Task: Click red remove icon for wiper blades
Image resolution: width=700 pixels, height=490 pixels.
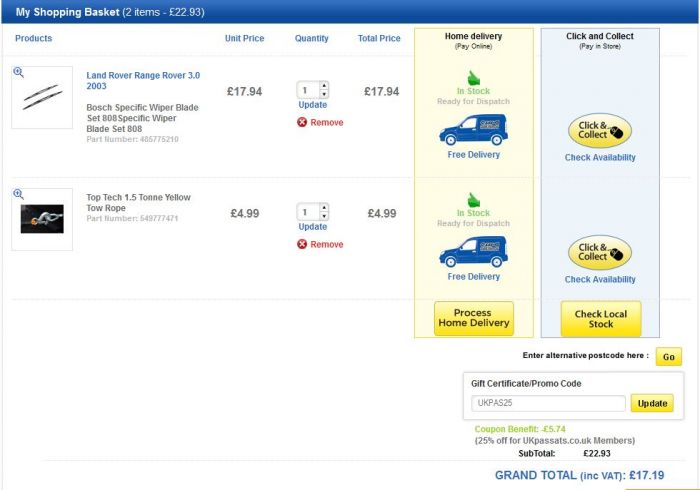Action: pos(302,122)
